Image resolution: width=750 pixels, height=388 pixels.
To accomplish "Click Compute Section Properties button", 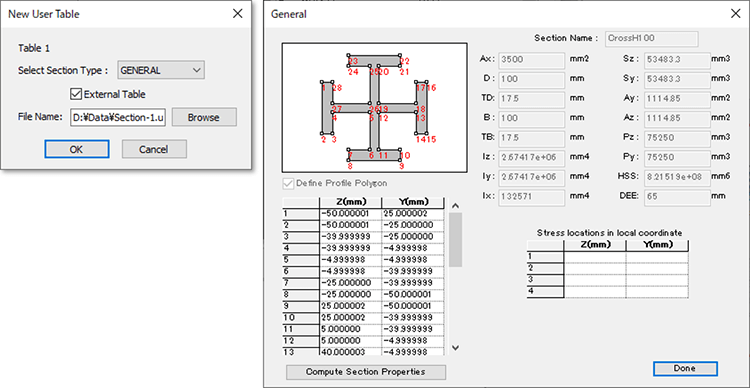I will coord(366,372).
